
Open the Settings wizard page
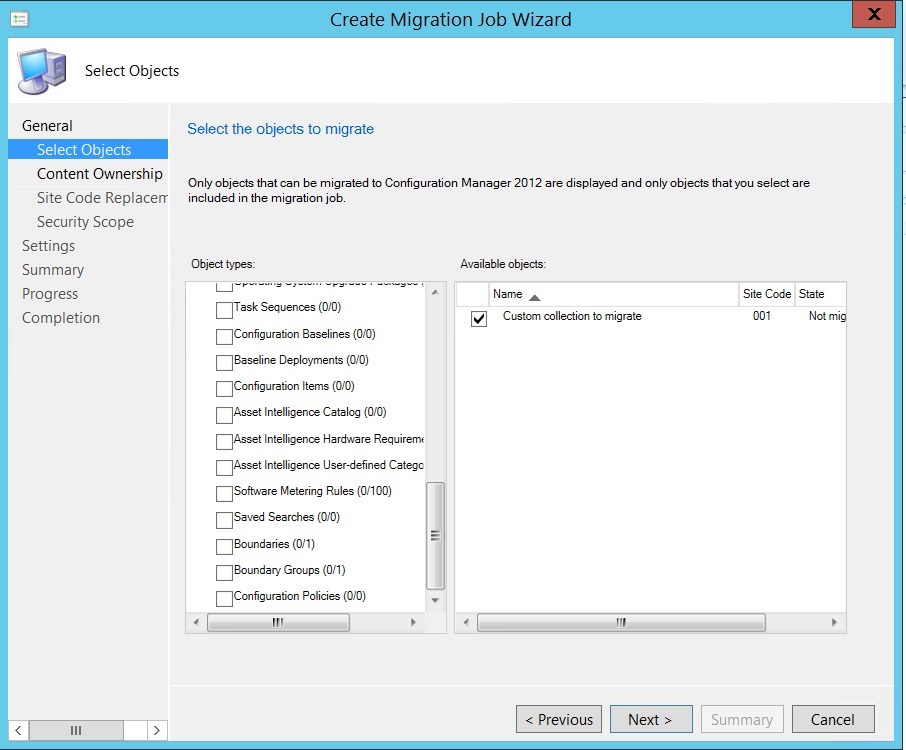[48, 245]
